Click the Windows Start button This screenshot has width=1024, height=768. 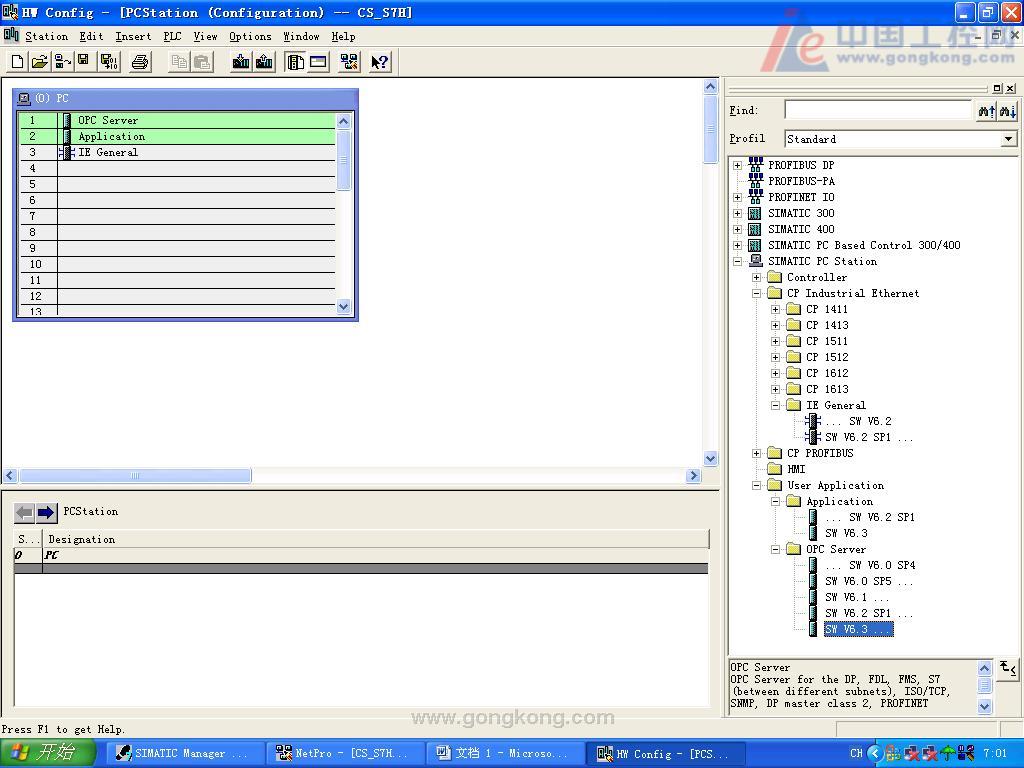point(48,753)
